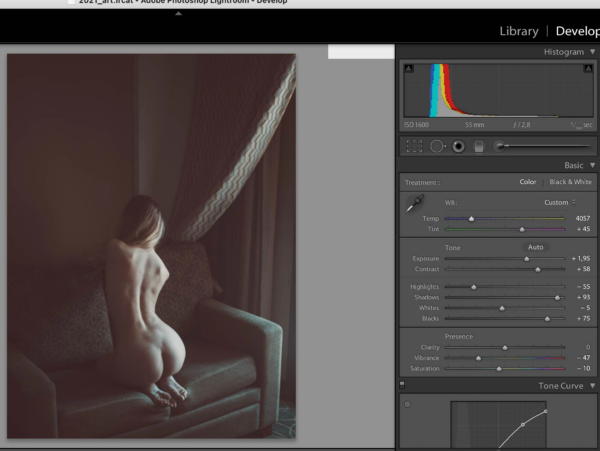Viewport: 600px width, 451px height.
Task: Collapse the Basic panel
Action: [592, 165]
